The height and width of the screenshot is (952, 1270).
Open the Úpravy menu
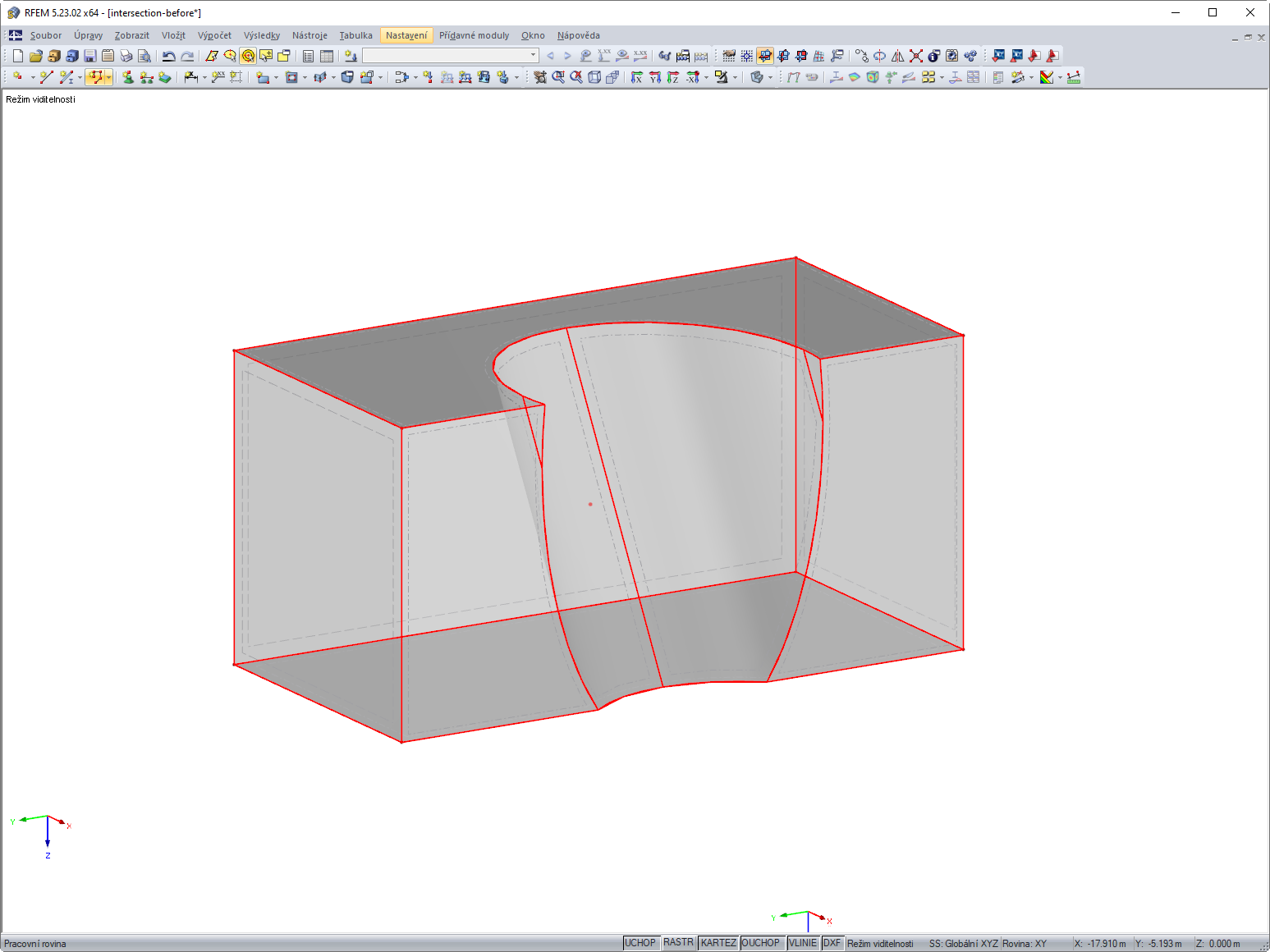pyautogui.click(x=88, y=35)
